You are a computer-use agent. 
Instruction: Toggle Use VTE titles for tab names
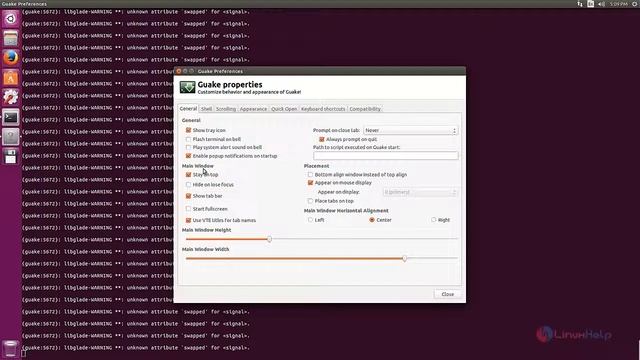[x=188, y=220]
